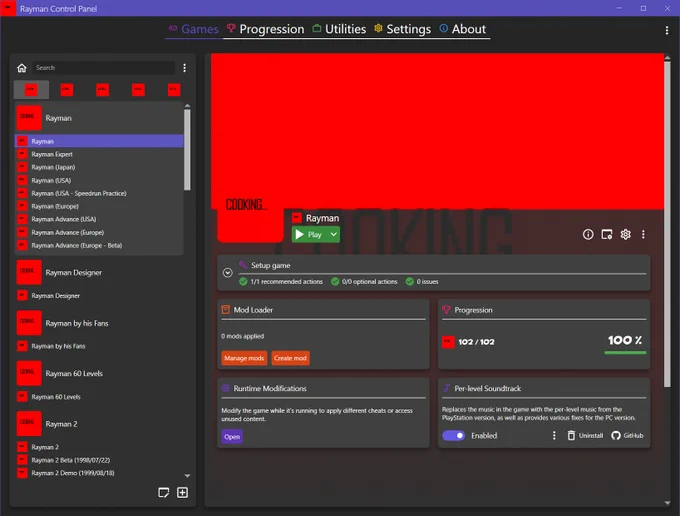
Task: Click the add game plus icon
Action: point(183,493)
